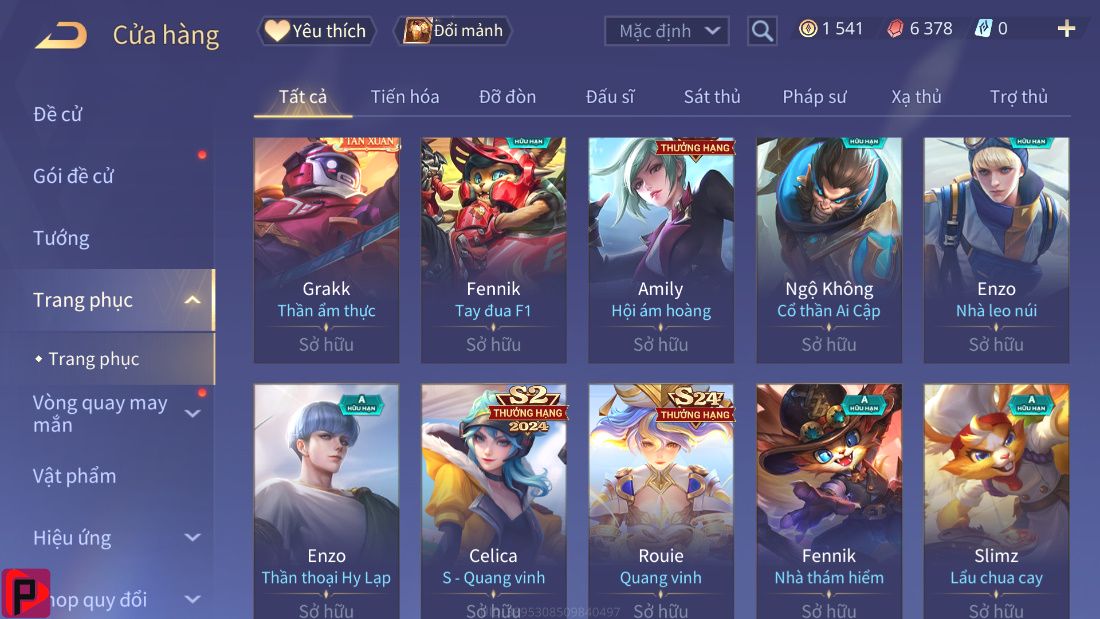Viewport: 1100px width, 619px height.
Task: Click the gold coin currency icon
Action: pyautogui.click(x=808, y=29)
